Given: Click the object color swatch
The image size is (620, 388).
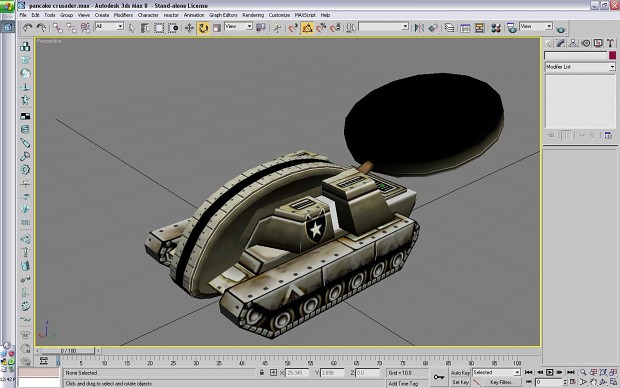Looking at the screenshot, I should (x=612, y=55).
